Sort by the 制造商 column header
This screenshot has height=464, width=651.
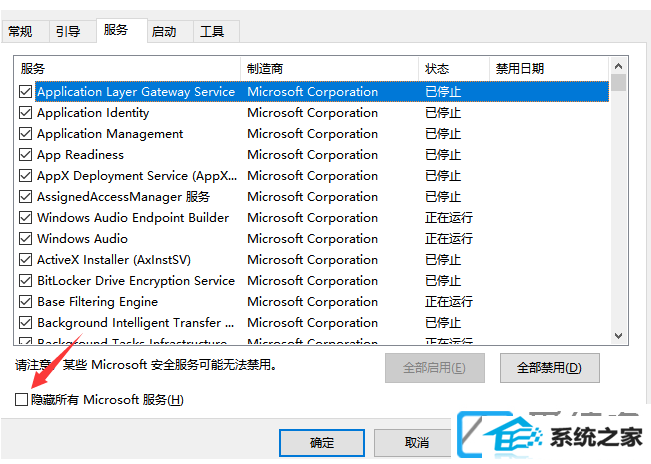pos(329,68)
